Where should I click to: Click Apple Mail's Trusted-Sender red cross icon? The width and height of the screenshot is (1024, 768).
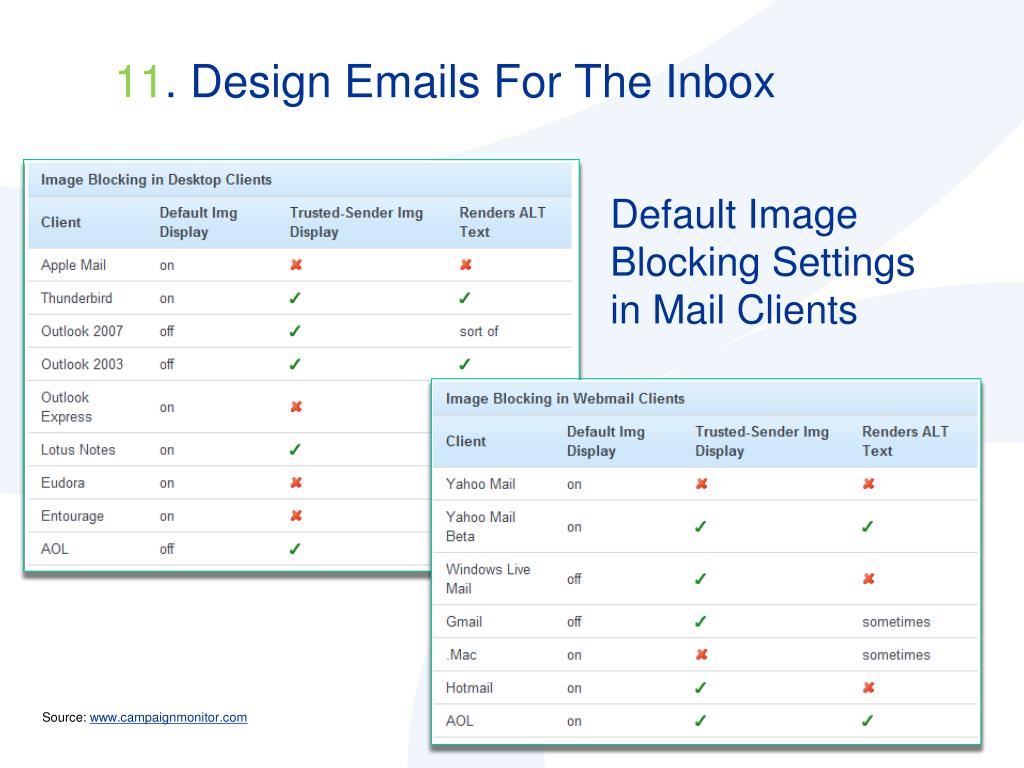(x=296, y=264)
